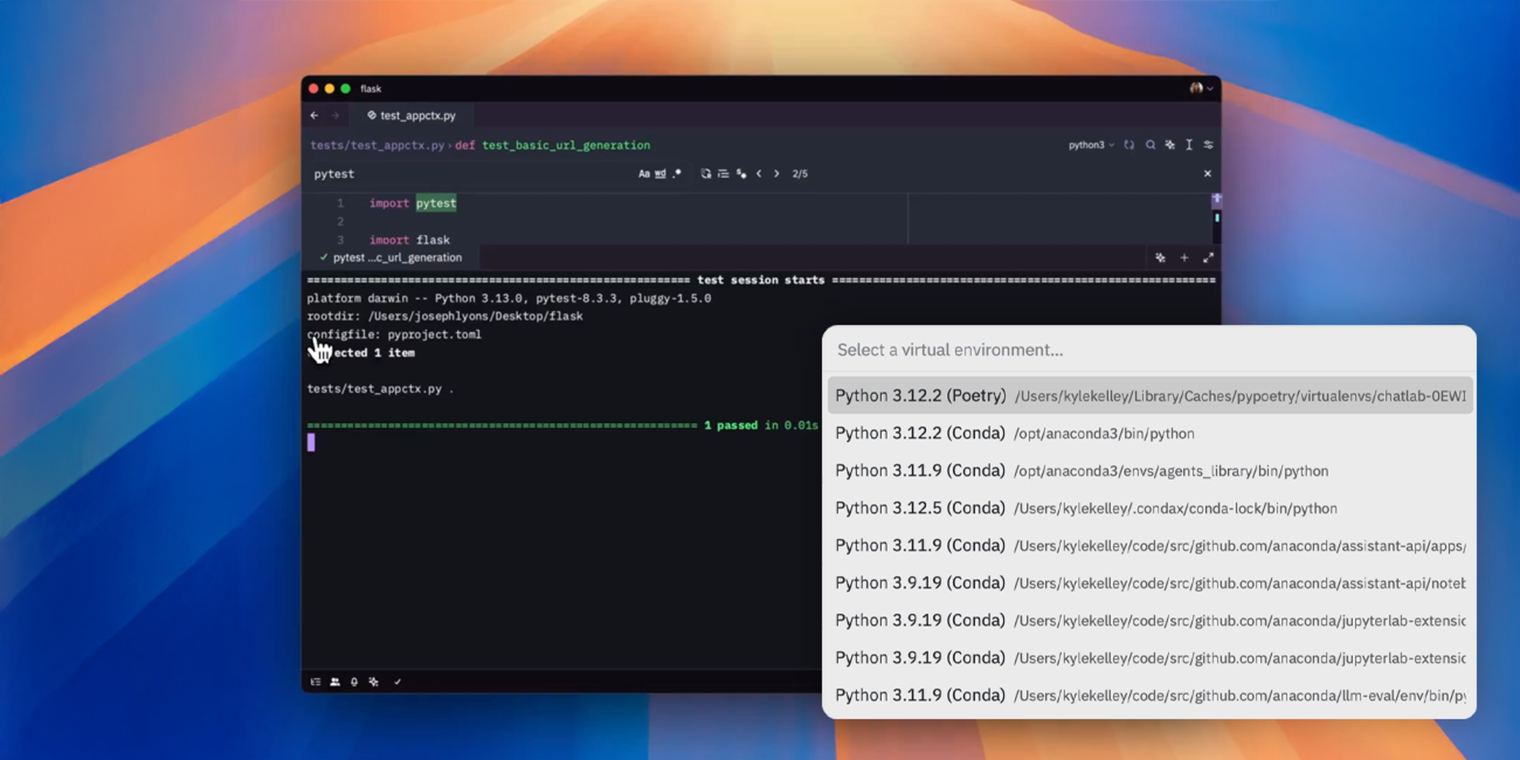Go to previous match with the left arrow

(759, 173)
